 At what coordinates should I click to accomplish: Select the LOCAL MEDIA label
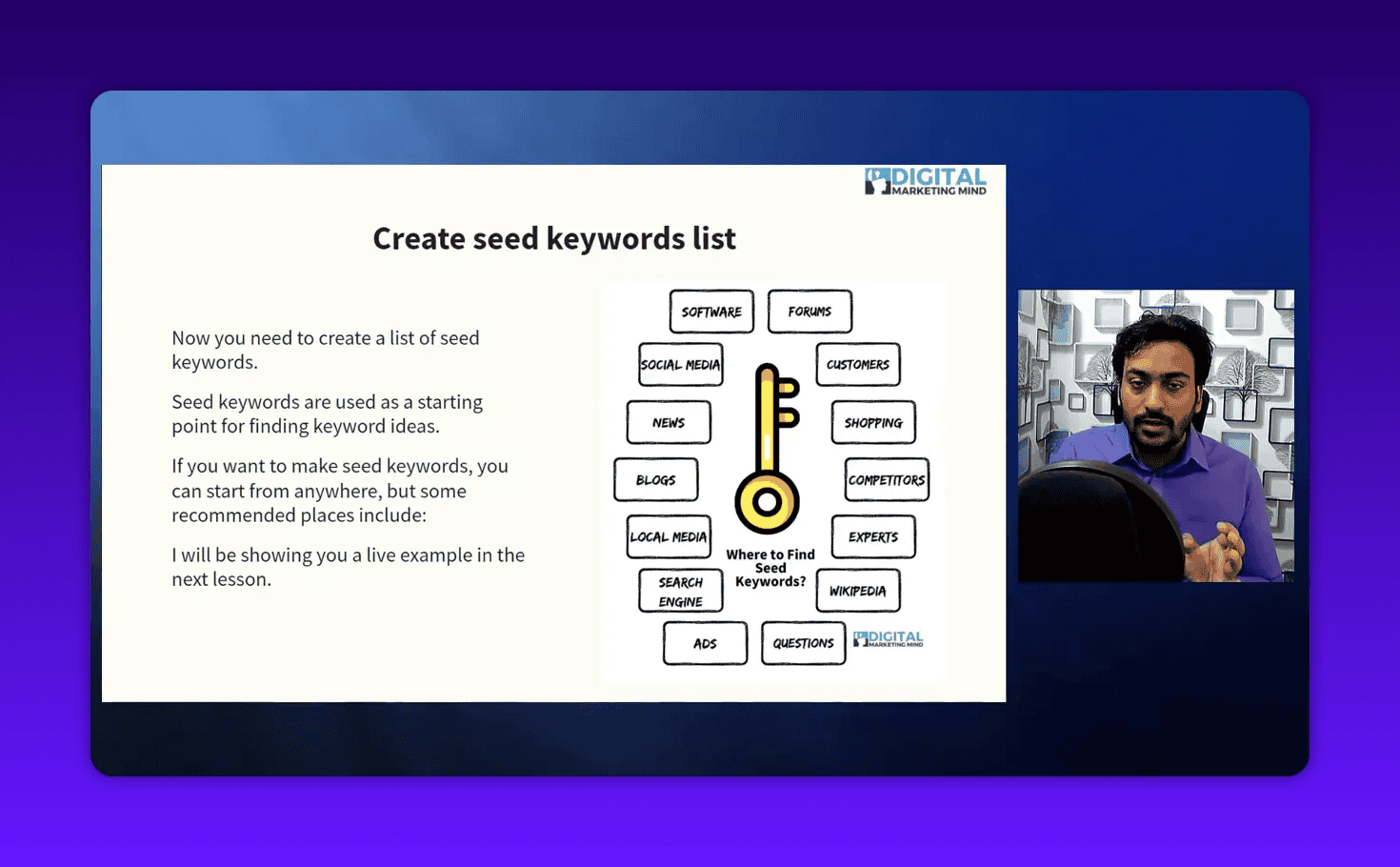click(x=668, y=536)
